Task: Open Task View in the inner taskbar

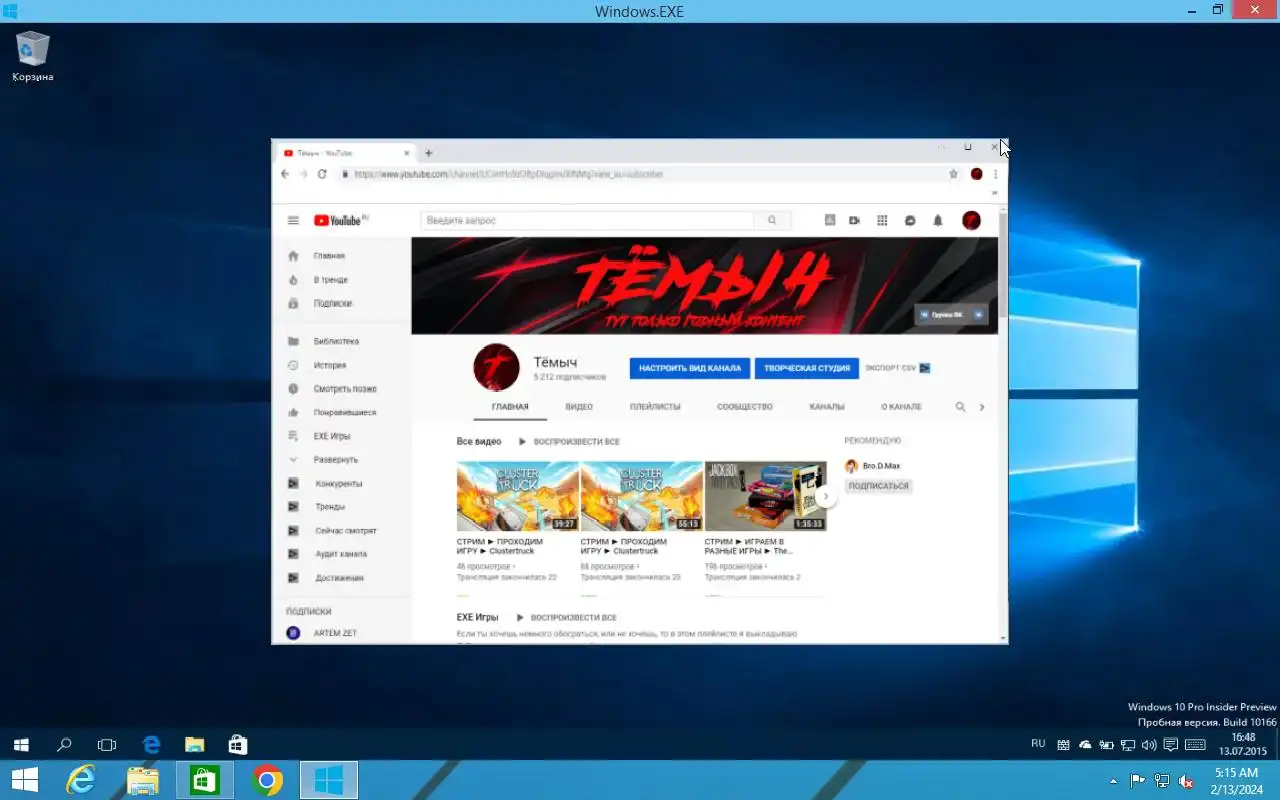Action: [x=107, y=745]
